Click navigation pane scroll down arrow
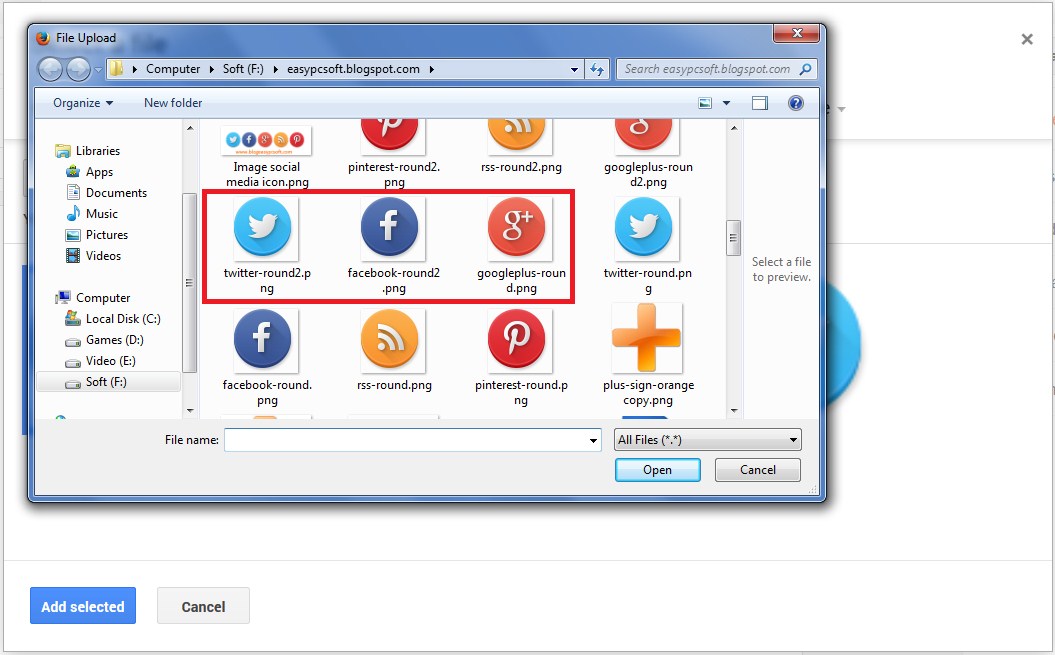Screen dimensions: 1055x655 point(190,410)
